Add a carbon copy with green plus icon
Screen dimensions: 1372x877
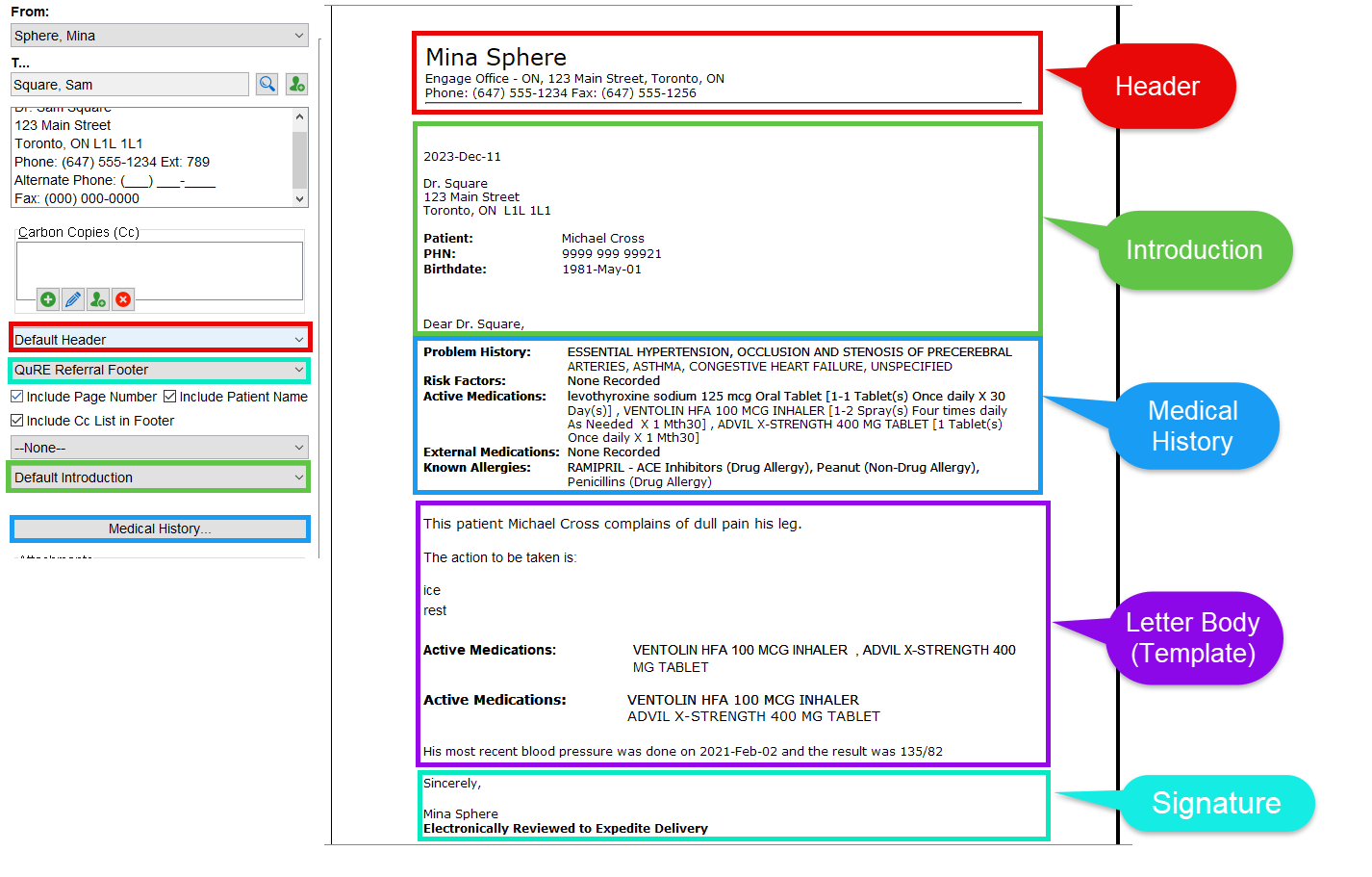pos(48,299)
